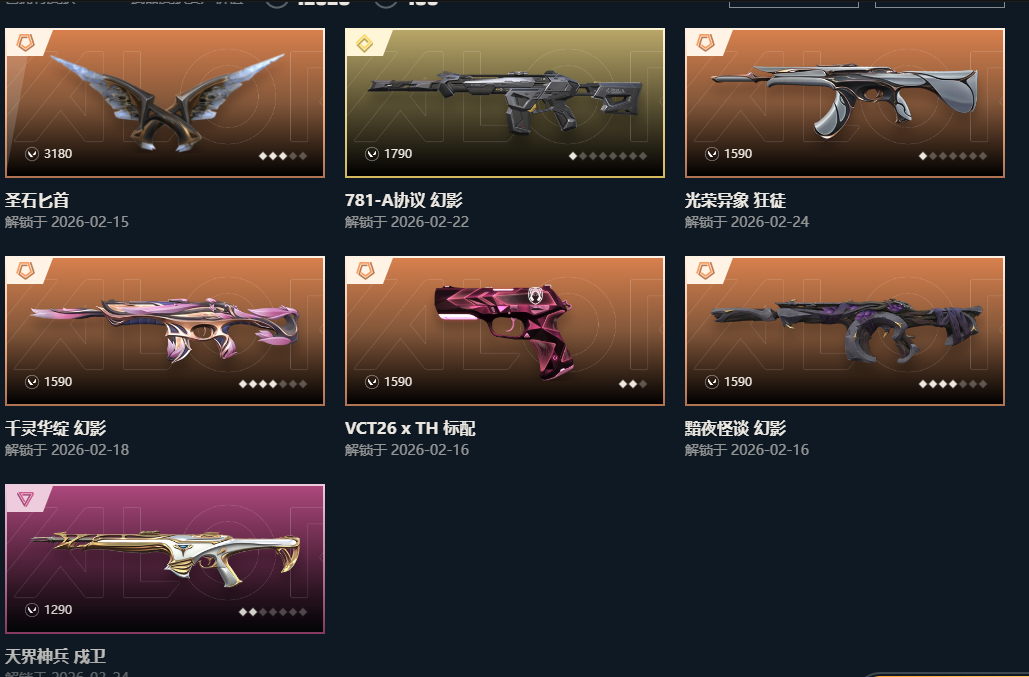1029x677 pixels.
Task: Open the 光荣异象 狂徒 vandal skin card
Action: (845, 103)
